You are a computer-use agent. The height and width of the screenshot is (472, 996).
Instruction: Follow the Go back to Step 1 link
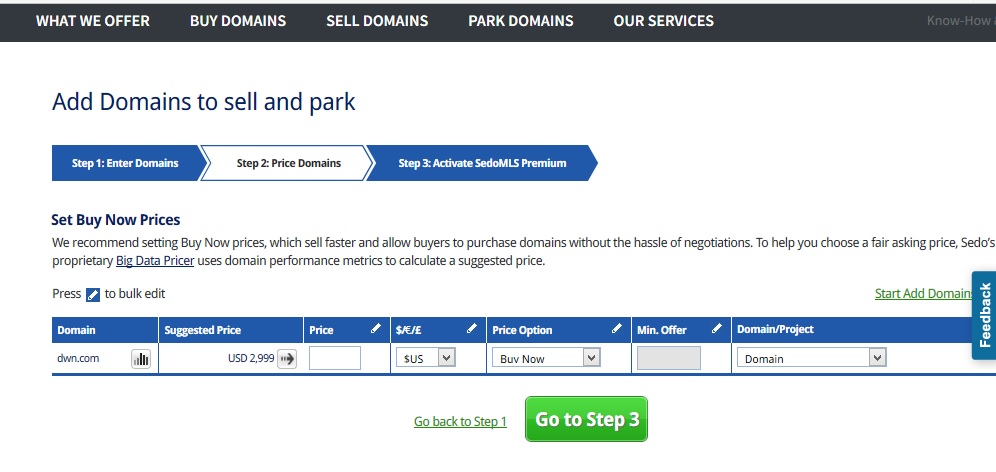pos(460,422)
